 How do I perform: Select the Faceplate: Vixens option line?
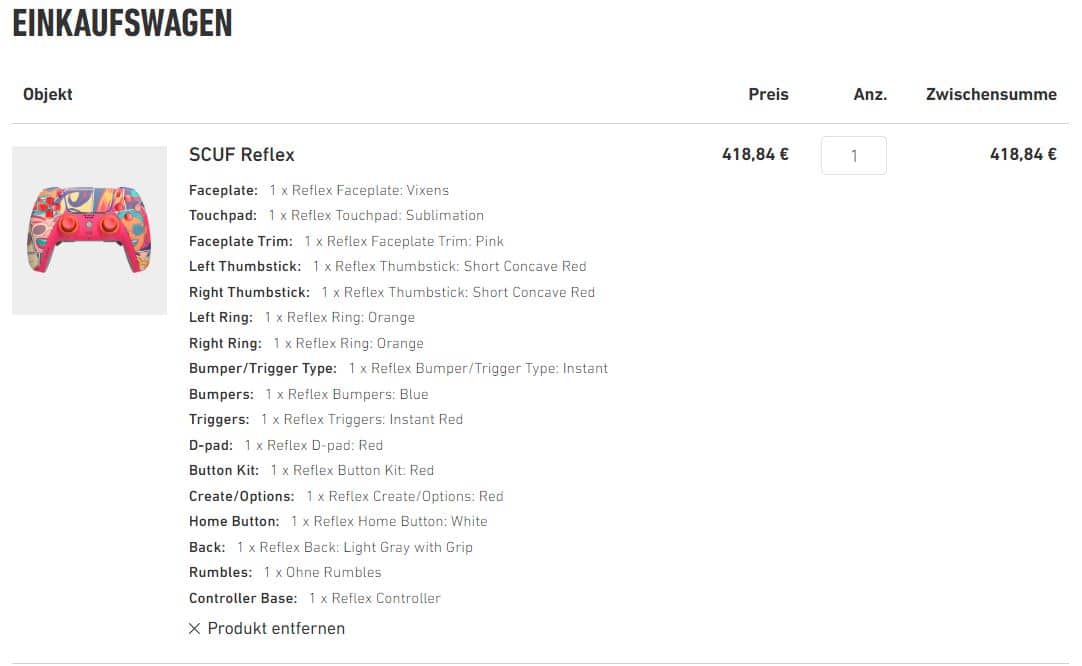(319, 190)
